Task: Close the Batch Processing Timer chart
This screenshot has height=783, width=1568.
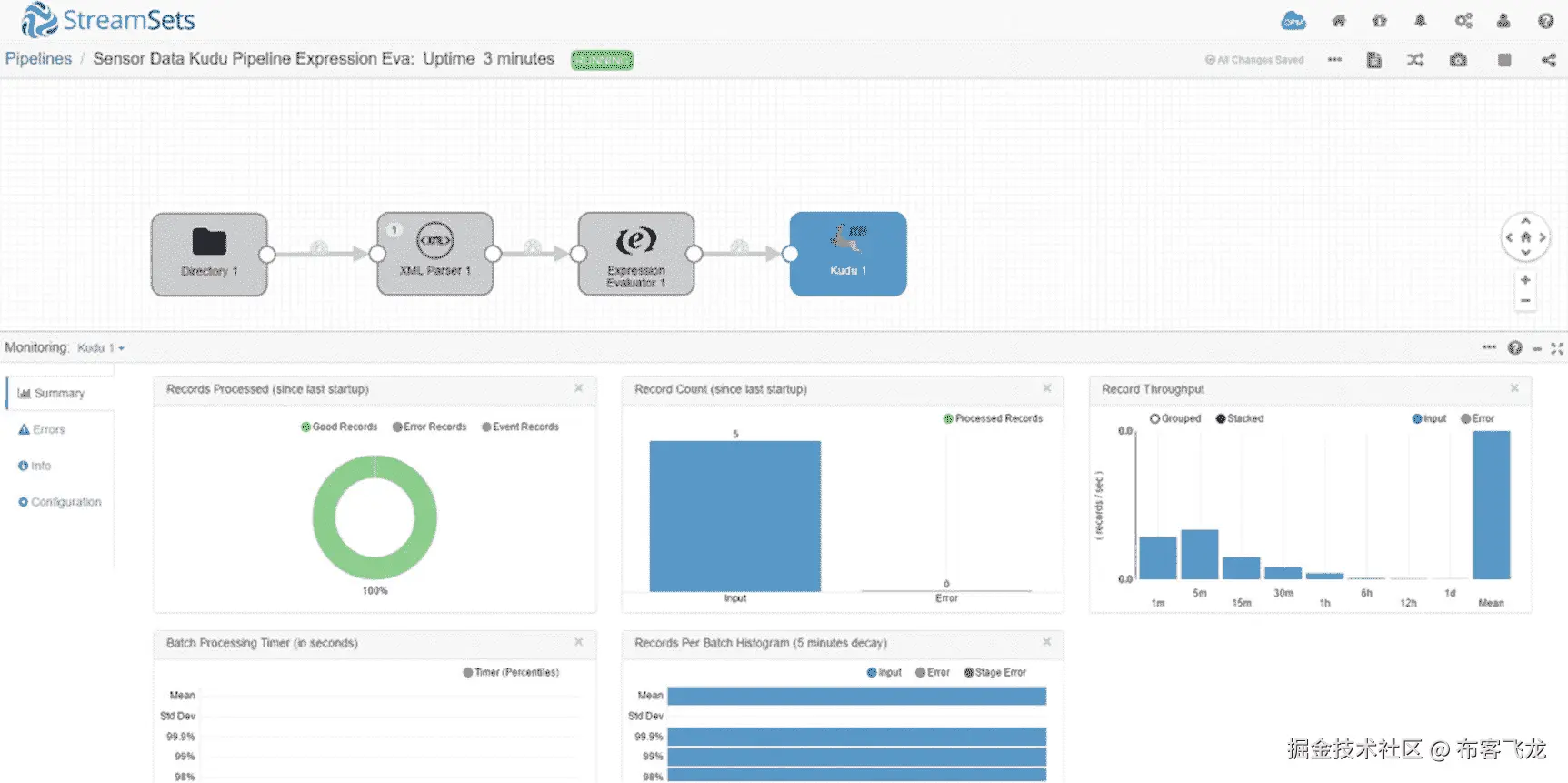Action: point(578,642)
